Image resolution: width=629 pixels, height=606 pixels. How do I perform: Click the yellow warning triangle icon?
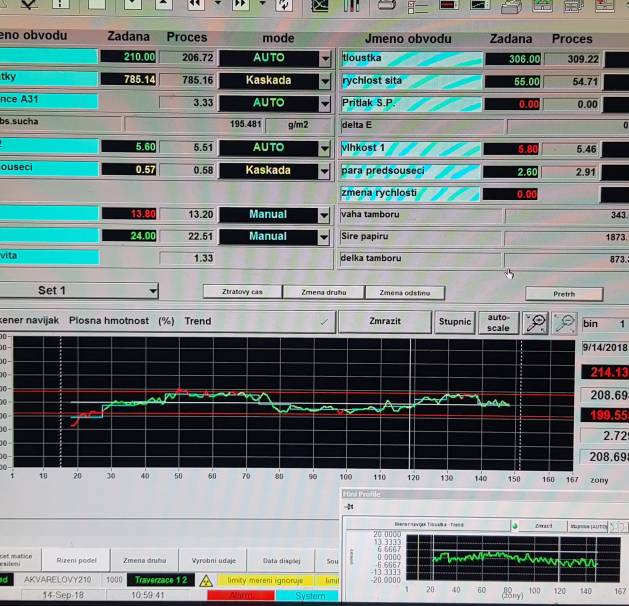(205, 580)
